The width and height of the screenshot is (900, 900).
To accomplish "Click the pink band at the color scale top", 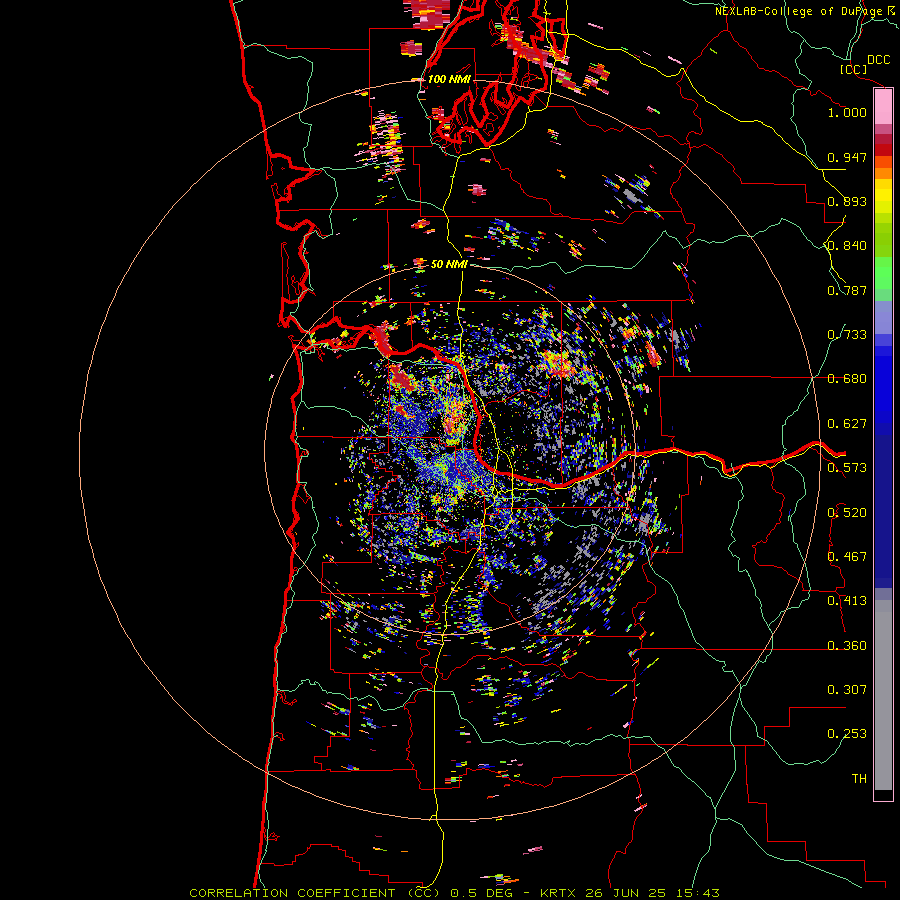I will [883, 107].
